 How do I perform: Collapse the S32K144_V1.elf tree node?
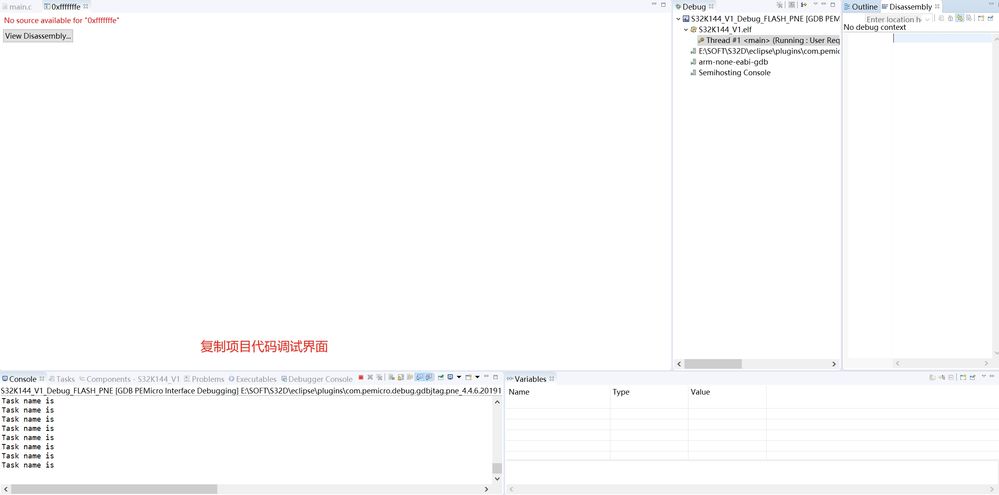686,29
